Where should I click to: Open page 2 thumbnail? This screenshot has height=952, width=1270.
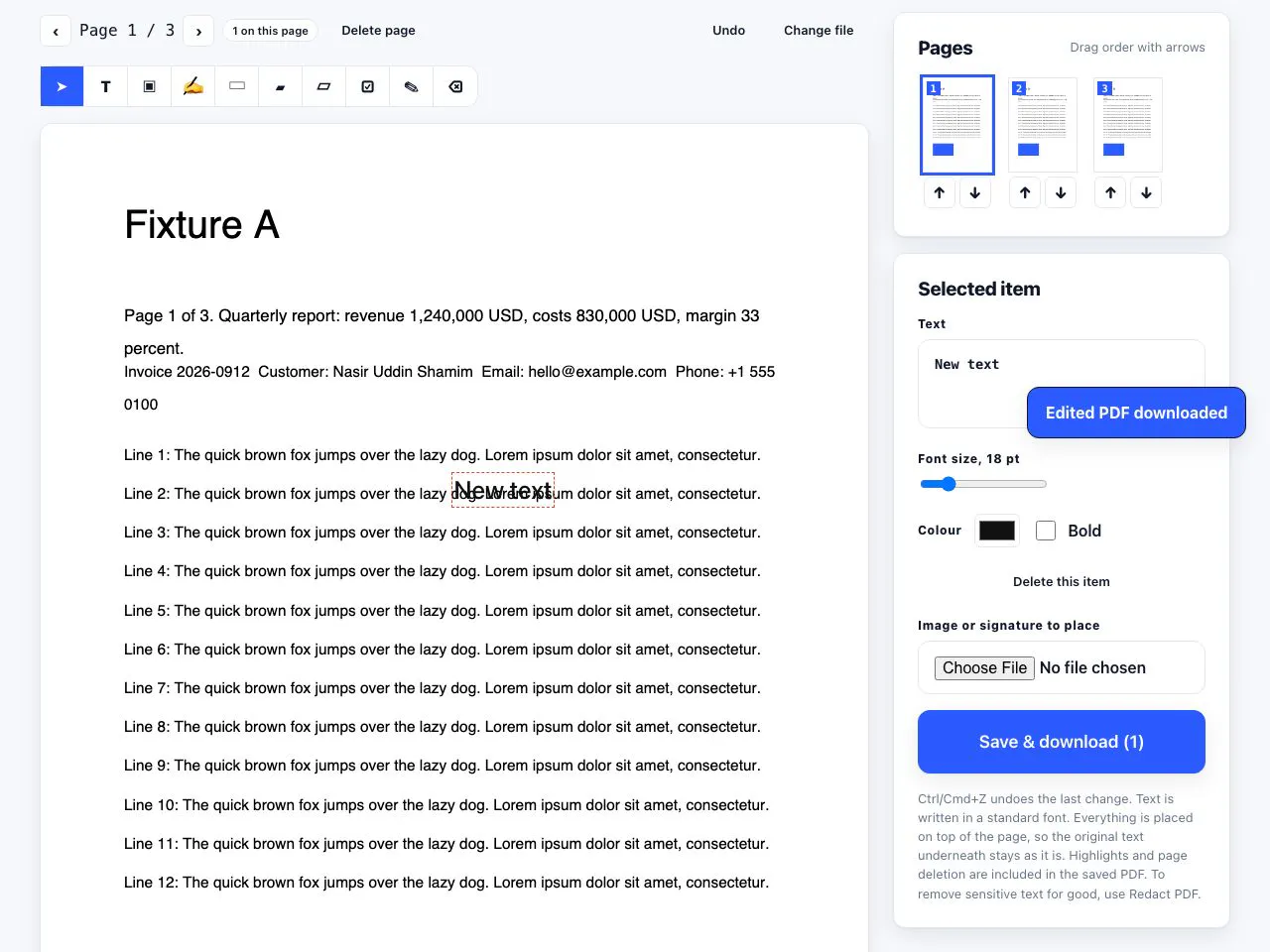pos(1043,125)
